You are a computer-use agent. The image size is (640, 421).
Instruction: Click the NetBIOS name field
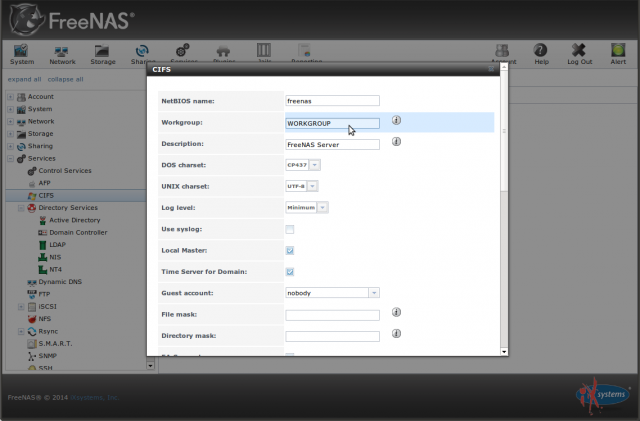tap(332, 101)
